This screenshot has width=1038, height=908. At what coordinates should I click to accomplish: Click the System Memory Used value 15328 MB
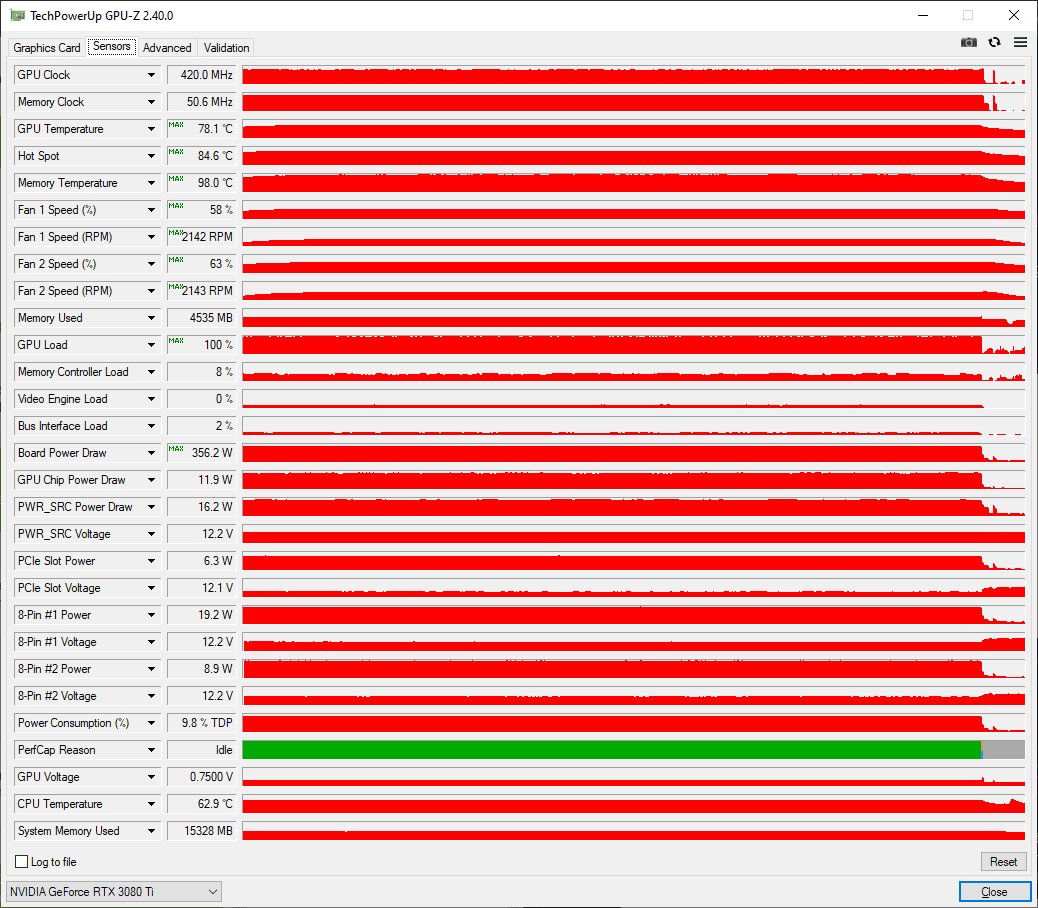201,831
